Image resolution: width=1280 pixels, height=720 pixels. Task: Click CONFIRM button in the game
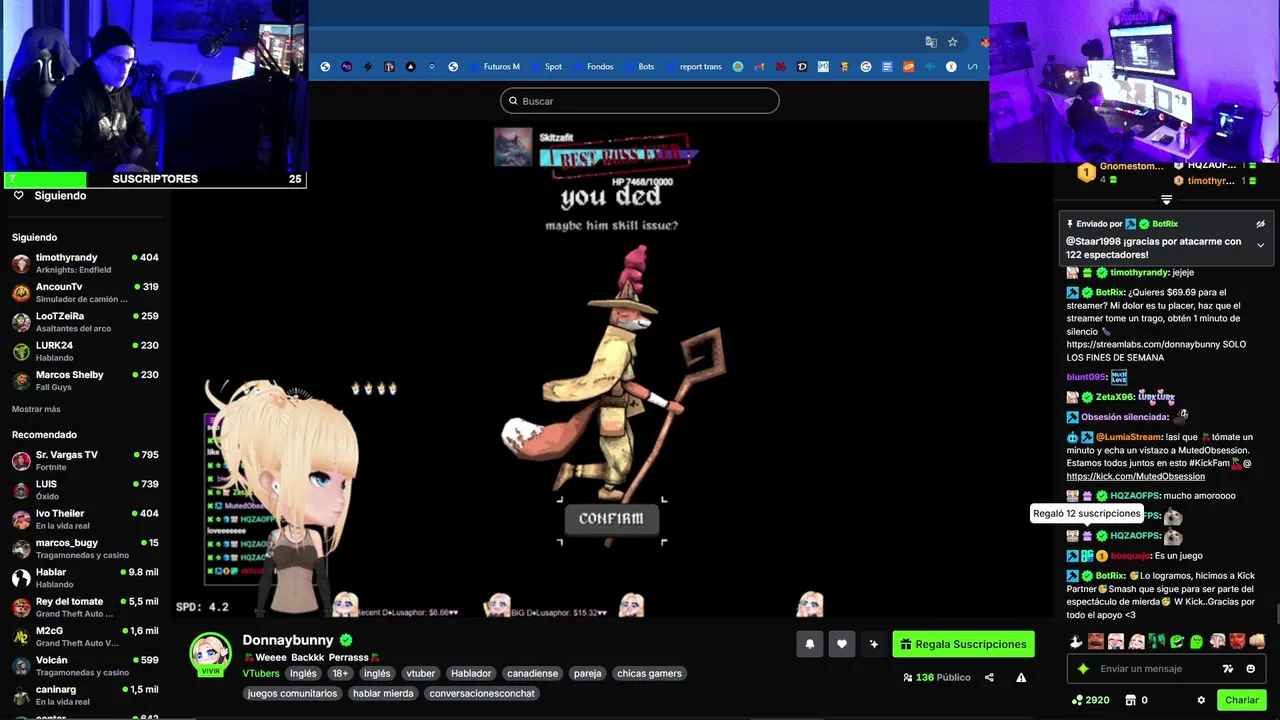tap(611, 519)
